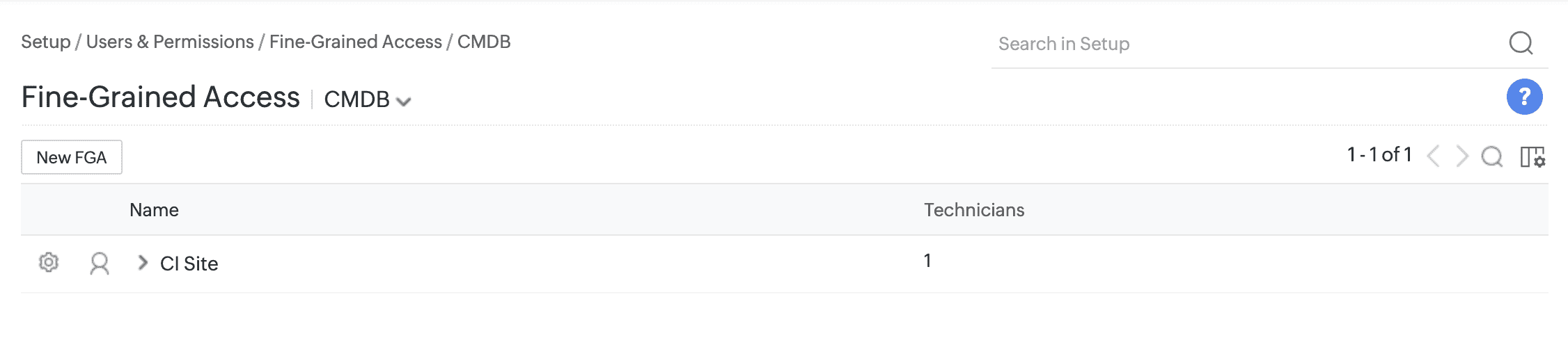Open the Setup breadcrumb link
Image resolution: width=1568 pixels, height=356 pixels.
tap(46, 42)
